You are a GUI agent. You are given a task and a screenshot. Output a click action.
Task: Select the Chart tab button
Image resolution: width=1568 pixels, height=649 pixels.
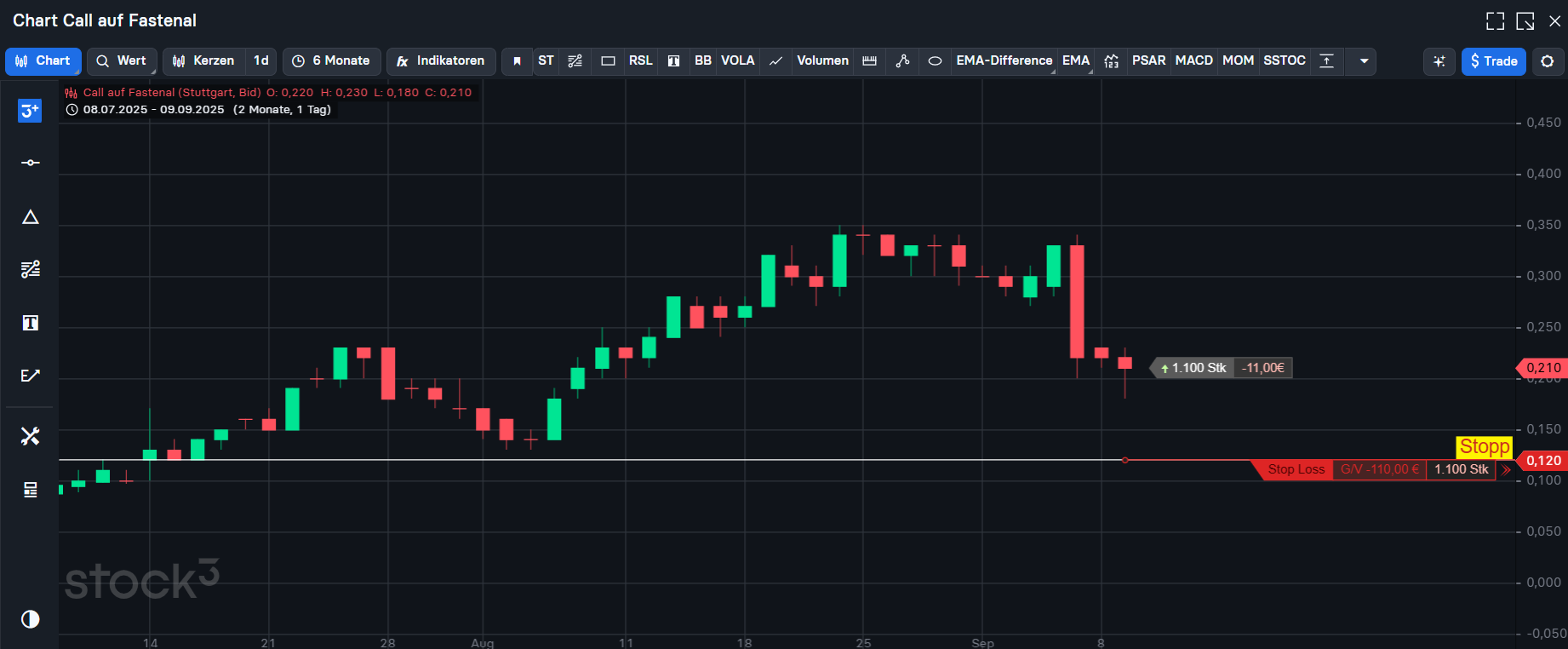[43, 61]
